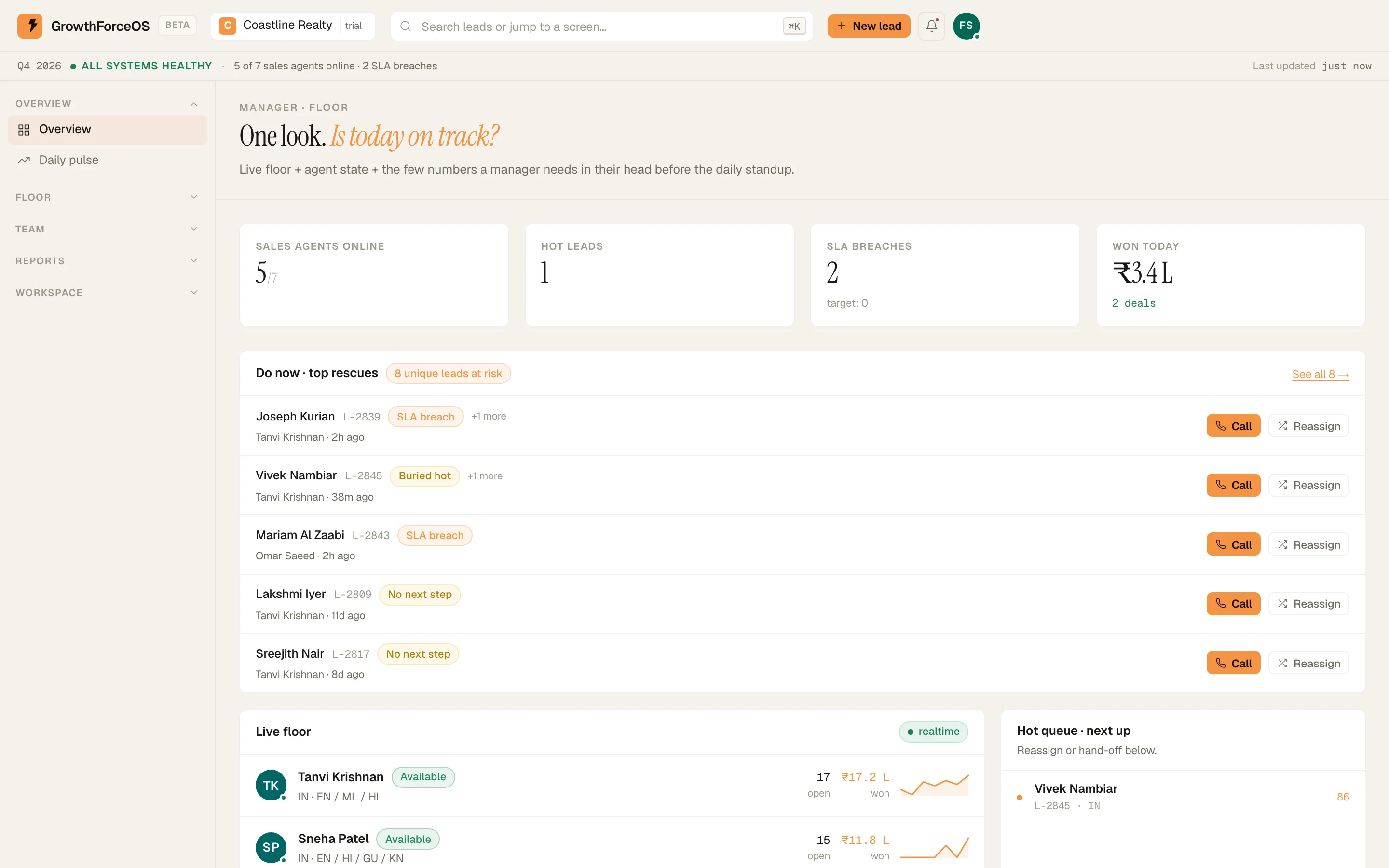The height and width of the screenshot is (868, 1389).
Task: Reassign Lakshmi Iyer's lead
Action: click(1308, 604)
